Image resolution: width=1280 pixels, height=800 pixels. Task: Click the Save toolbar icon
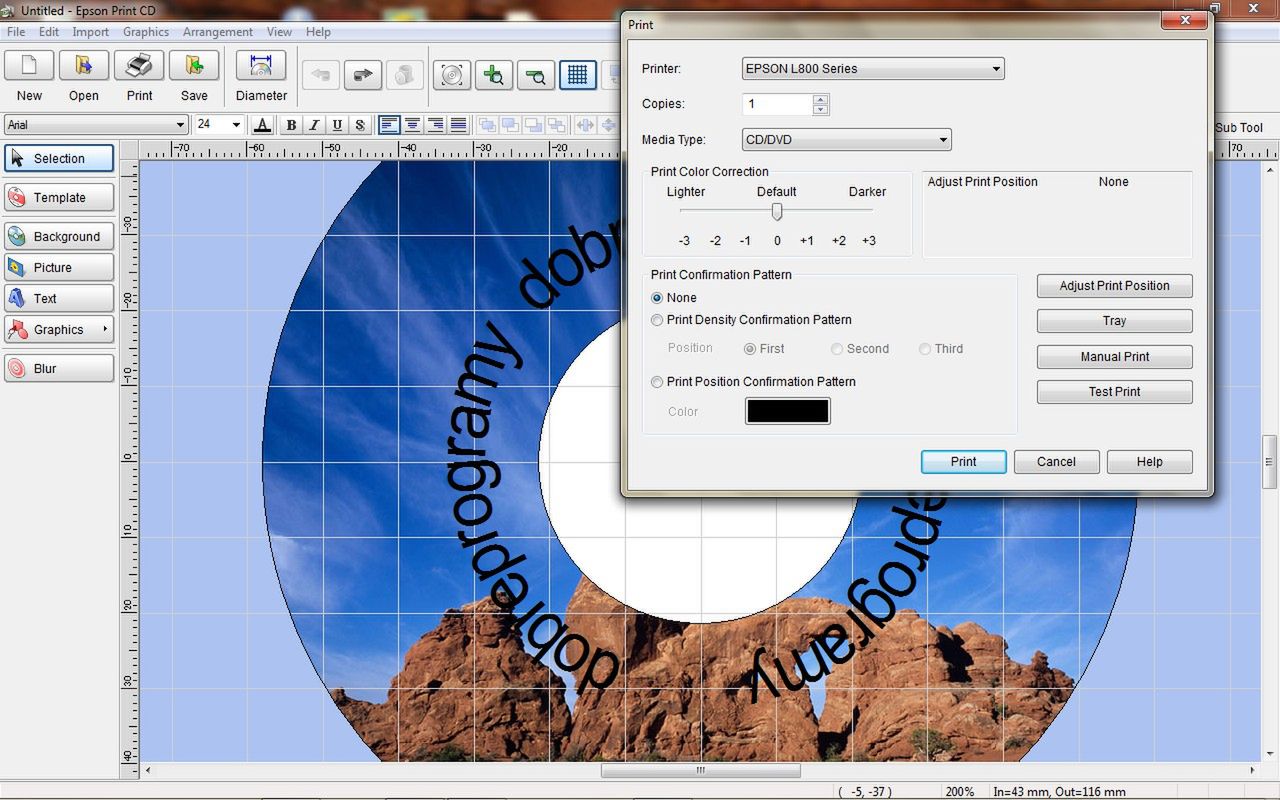click(194, 66)
